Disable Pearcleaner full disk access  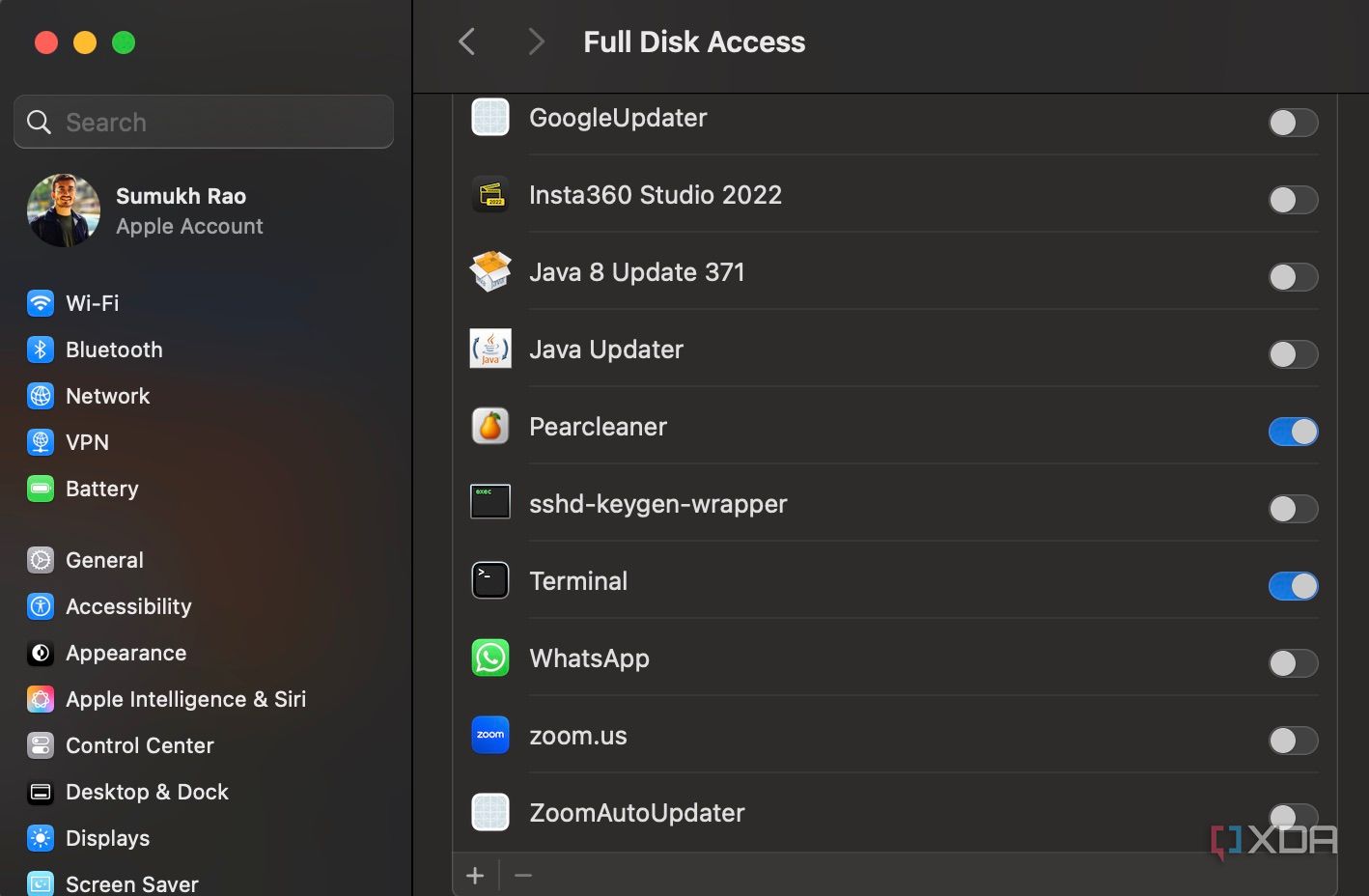[x=1293, y=432]
